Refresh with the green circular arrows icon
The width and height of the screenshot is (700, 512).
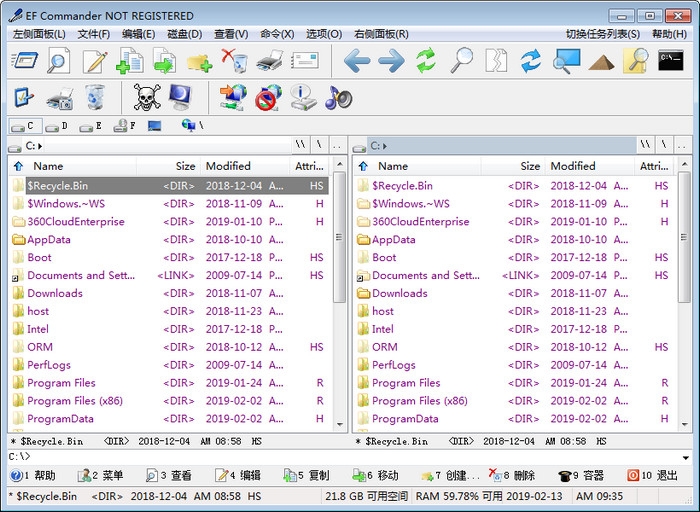pos(426,60)
